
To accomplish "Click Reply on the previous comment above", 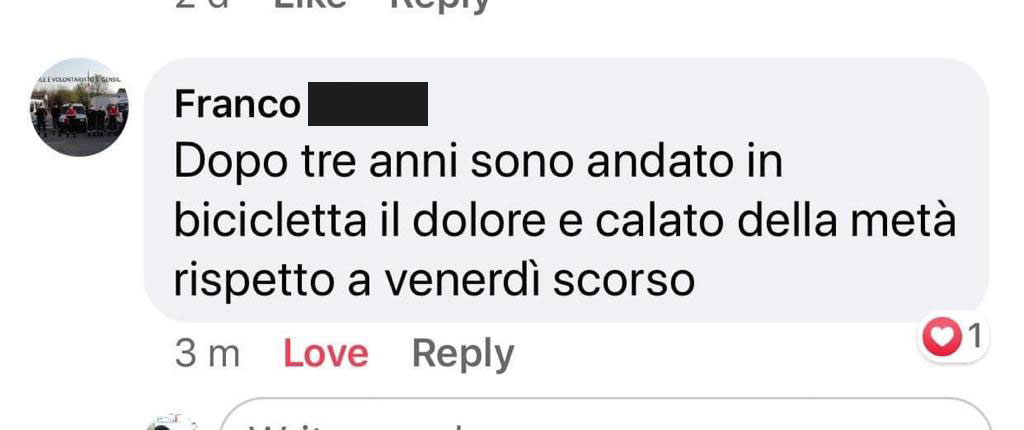I will point(440,5).
